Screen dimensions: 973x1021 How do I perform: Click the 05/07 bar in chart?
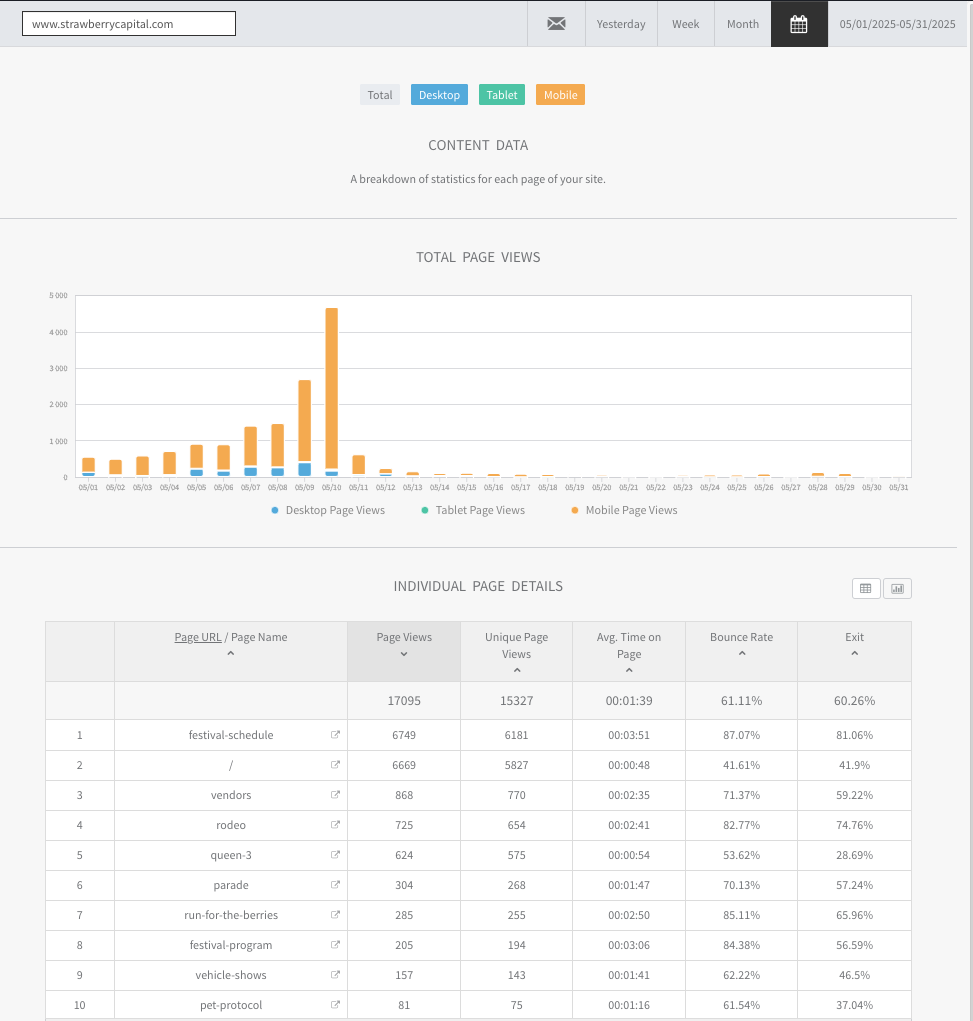point(250,452)
